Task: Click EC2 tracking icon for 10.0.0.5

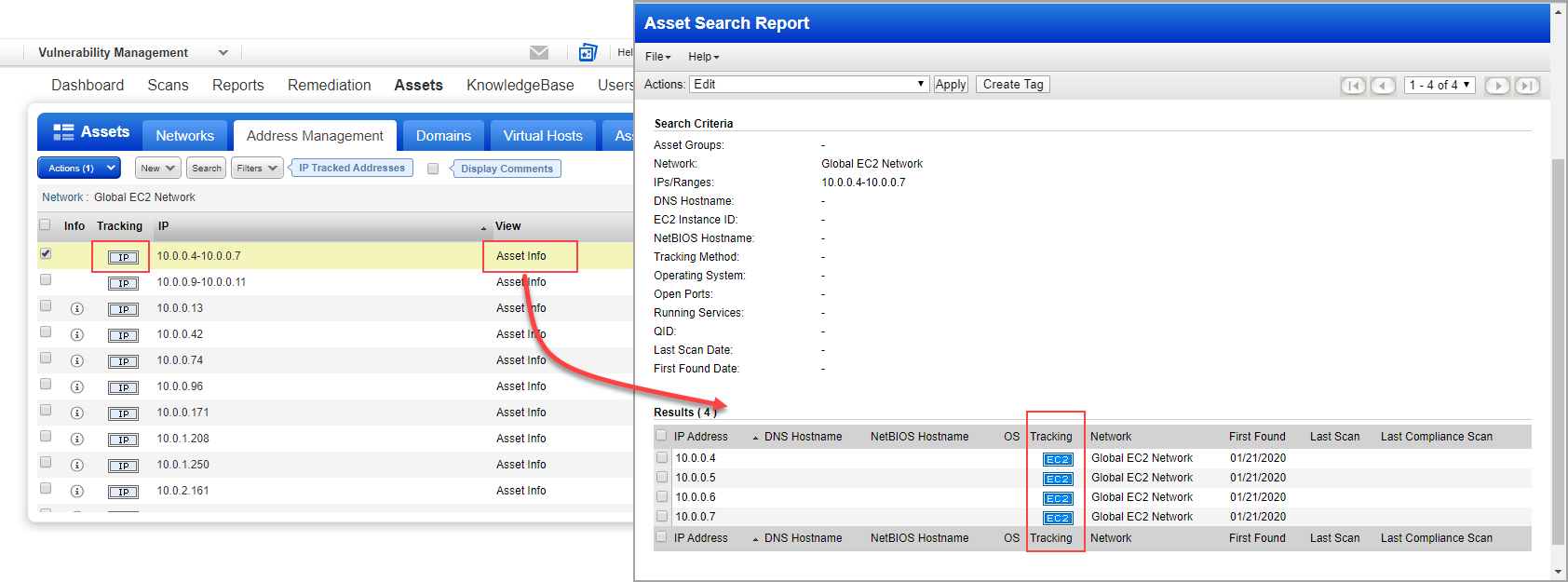Action: pyautogui.click(x=1058, y=479)
